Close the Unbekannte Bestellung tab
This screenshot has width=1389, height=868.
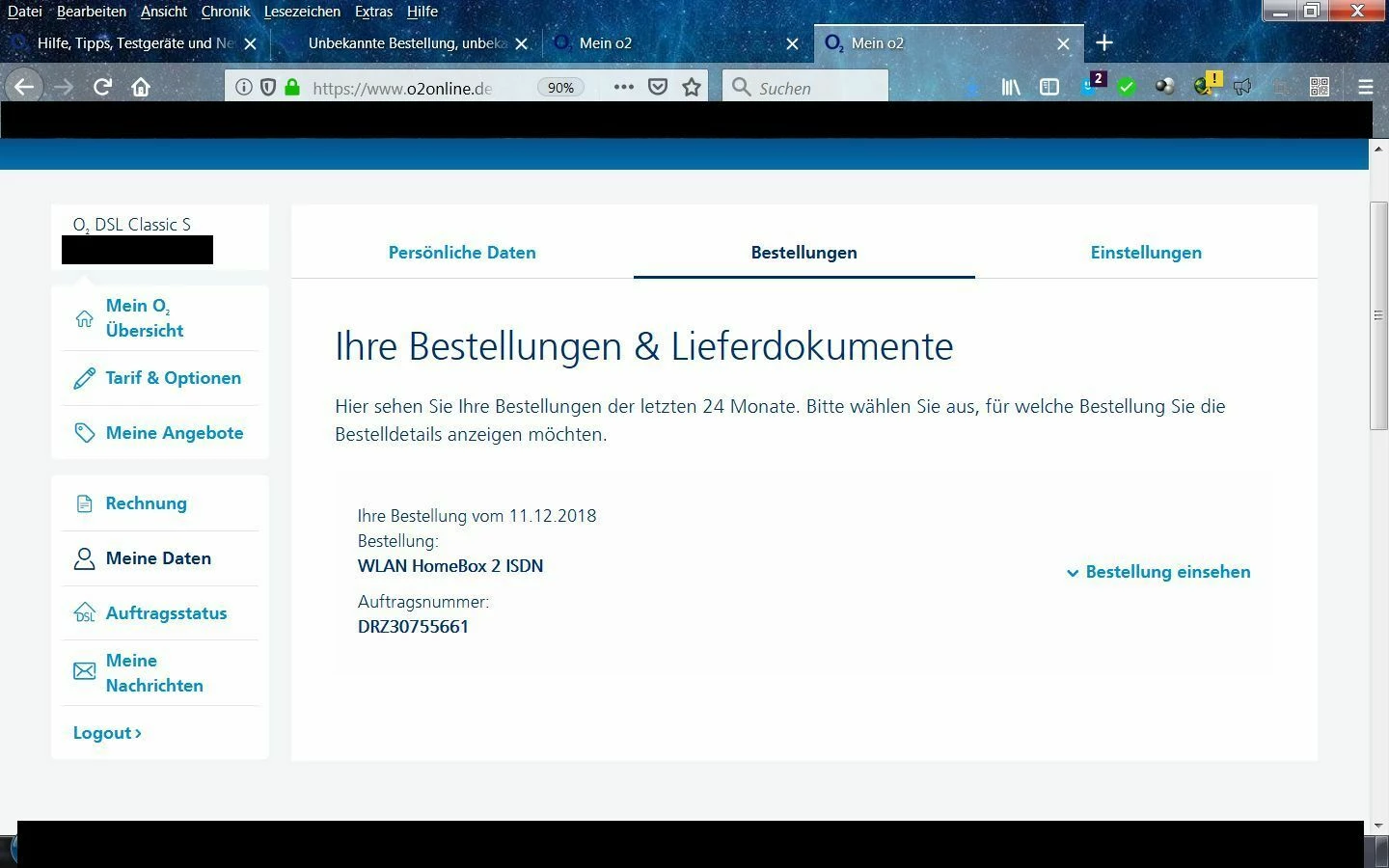(522, 43)
